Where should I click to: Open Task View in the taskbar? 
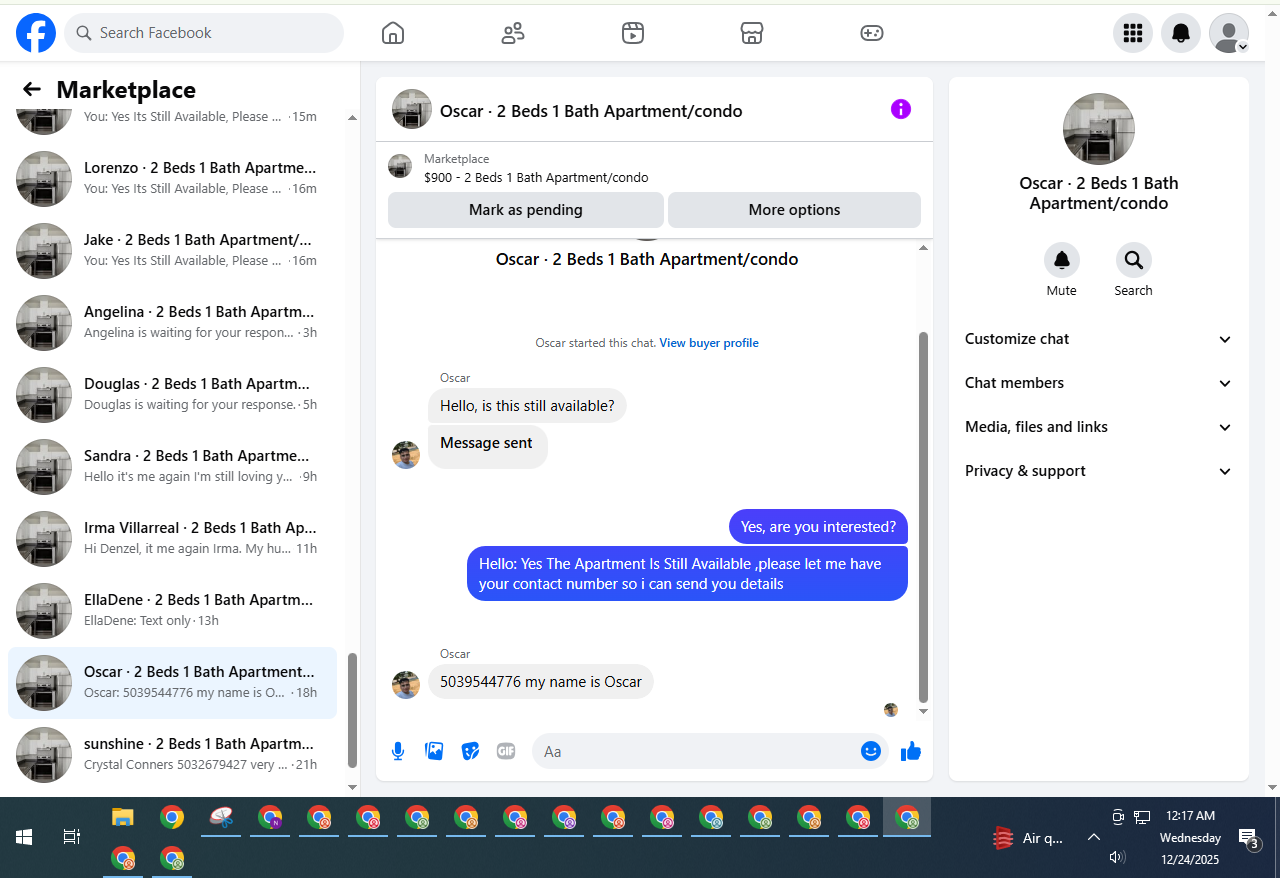[71, 837]
